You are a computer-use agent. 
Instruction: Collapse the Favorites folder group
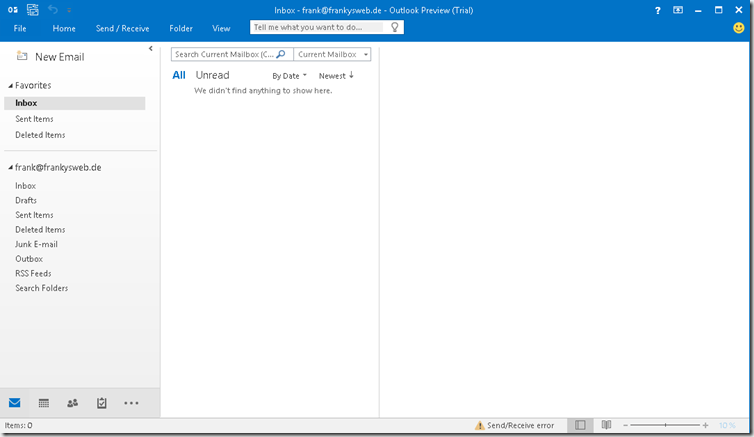point(10,86)
